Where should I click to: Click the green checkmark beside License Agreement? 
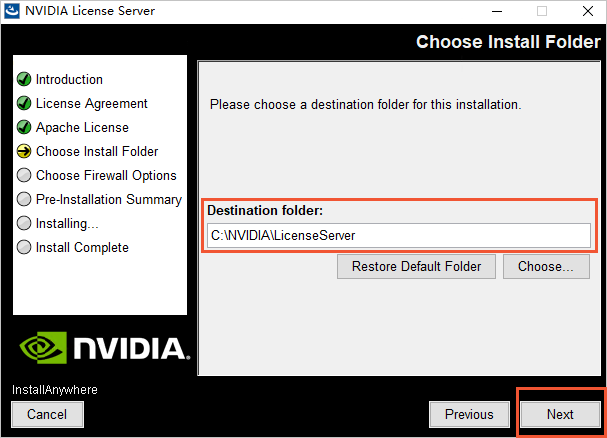click(24, 103)
